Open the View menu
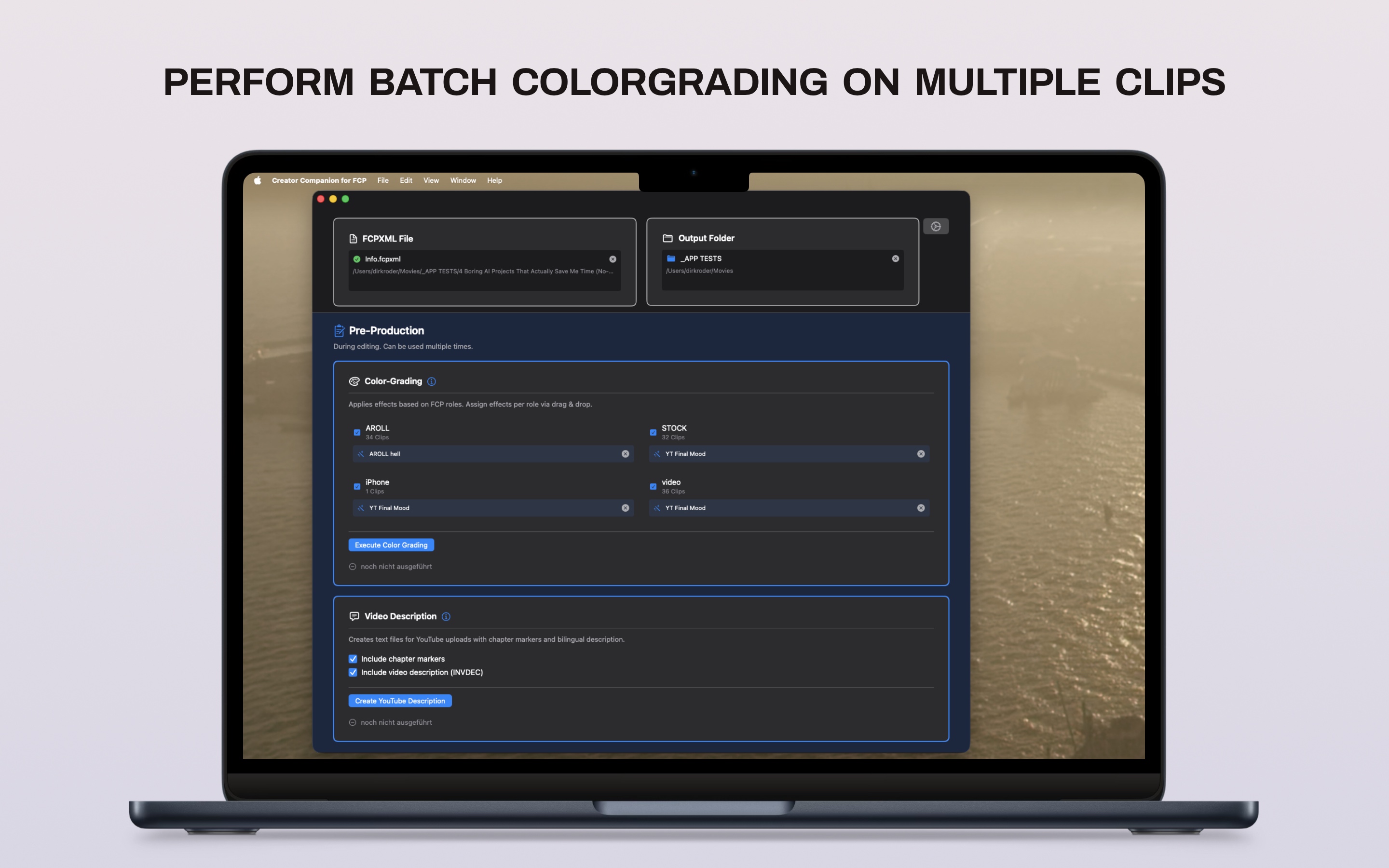This screenshot has height=868, width=1389. click(x=431, y=180)
